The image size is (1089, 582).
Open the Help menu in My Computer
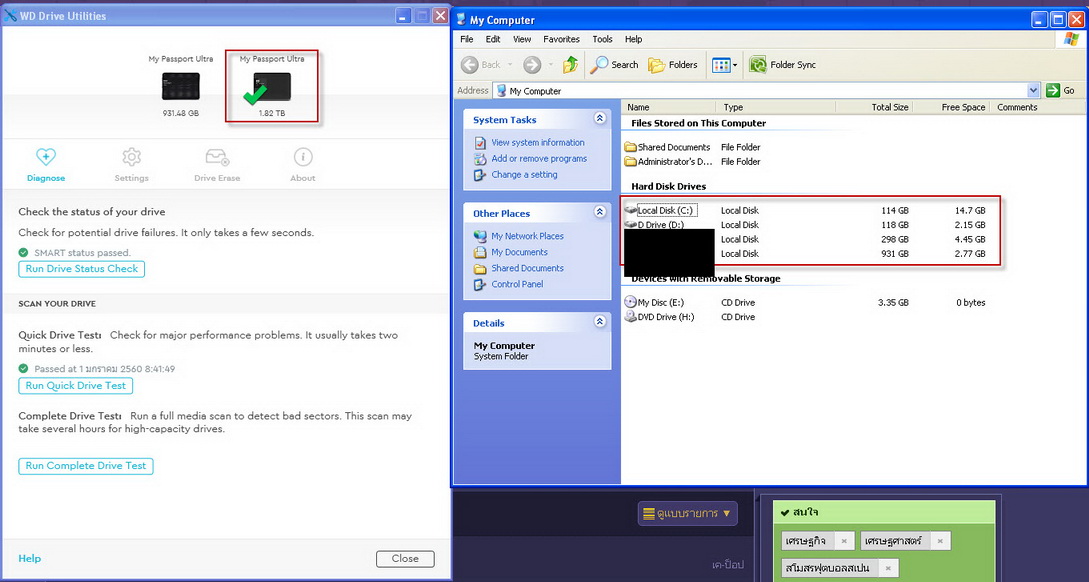(x=633, y=40)
